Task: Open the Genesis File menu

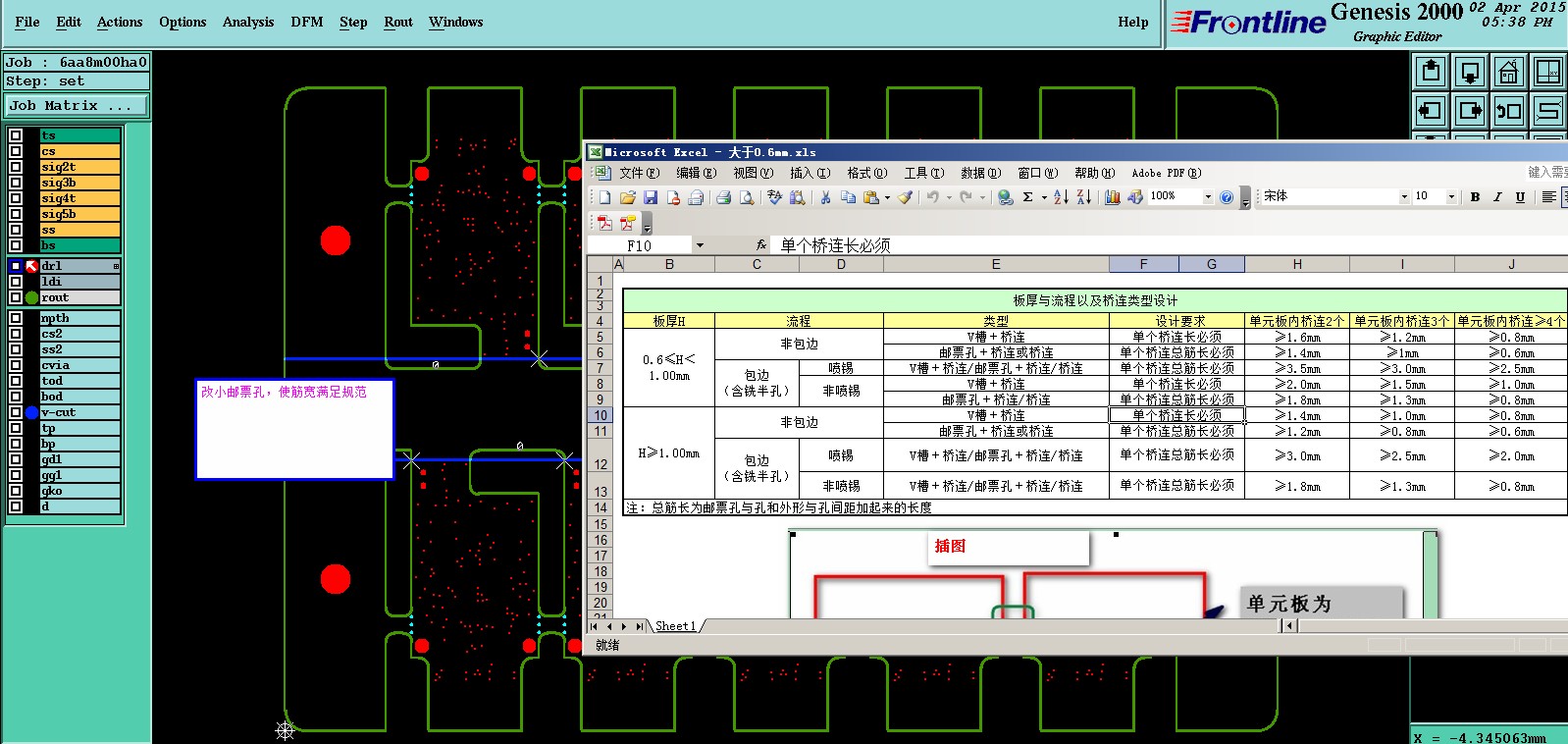Action: click(x=27, y=22)
